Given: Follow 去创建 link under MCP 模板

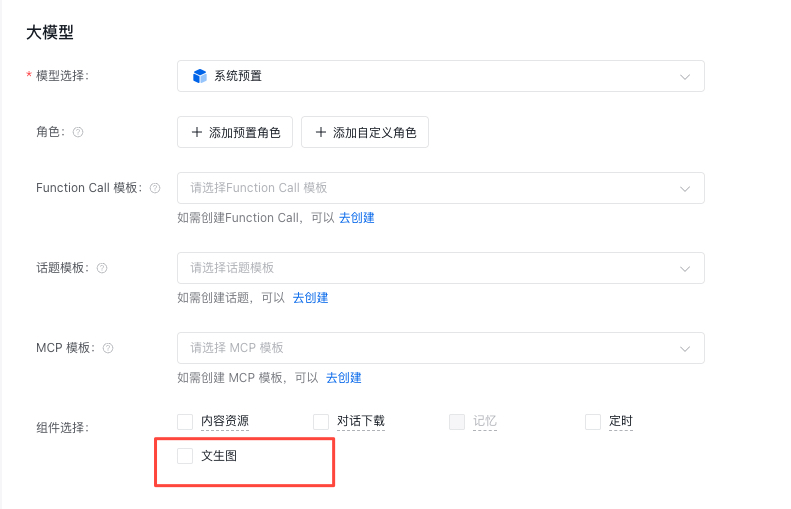Looking at the screenshot, I should coord(344,377).
